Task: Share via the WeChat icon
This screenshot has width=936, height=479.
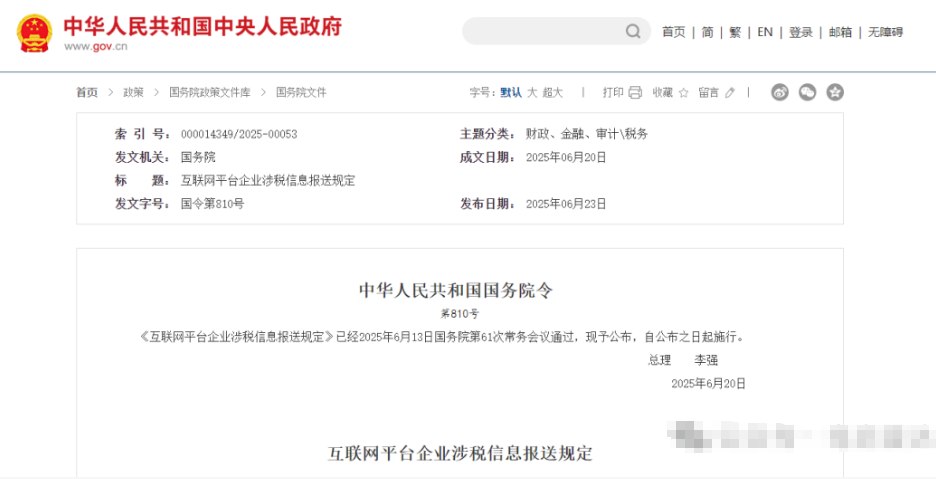Action: 807,92
